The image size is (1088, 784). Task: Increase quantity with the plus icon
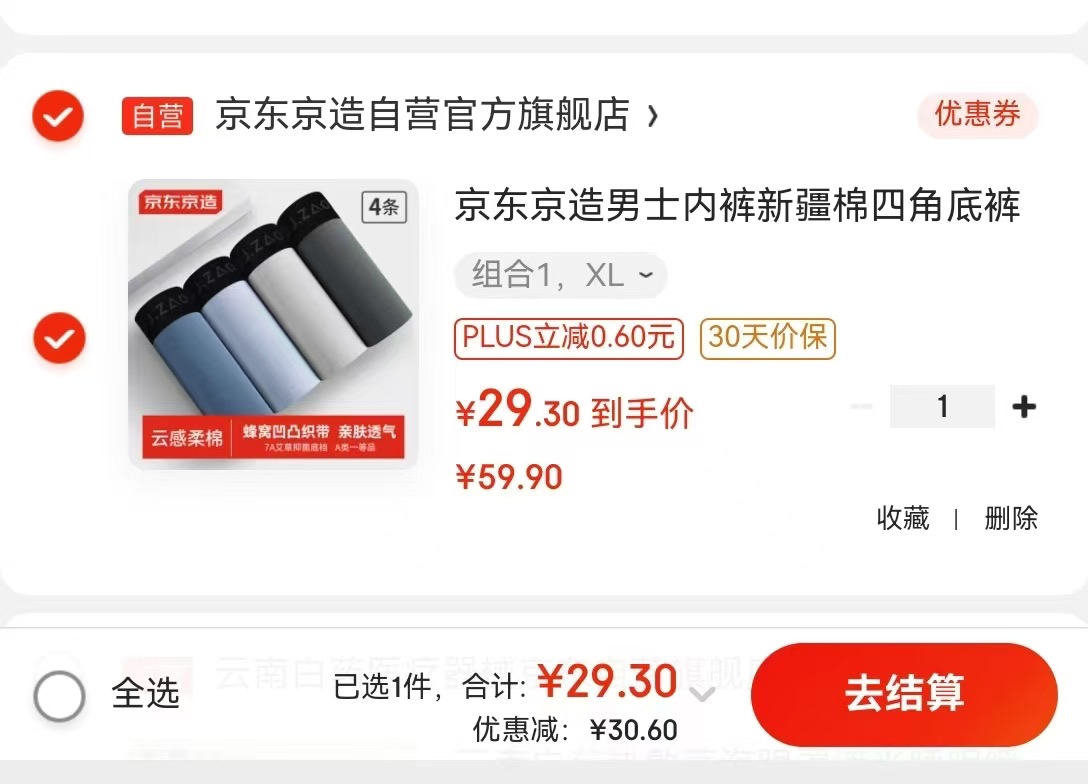(1024, 407)
